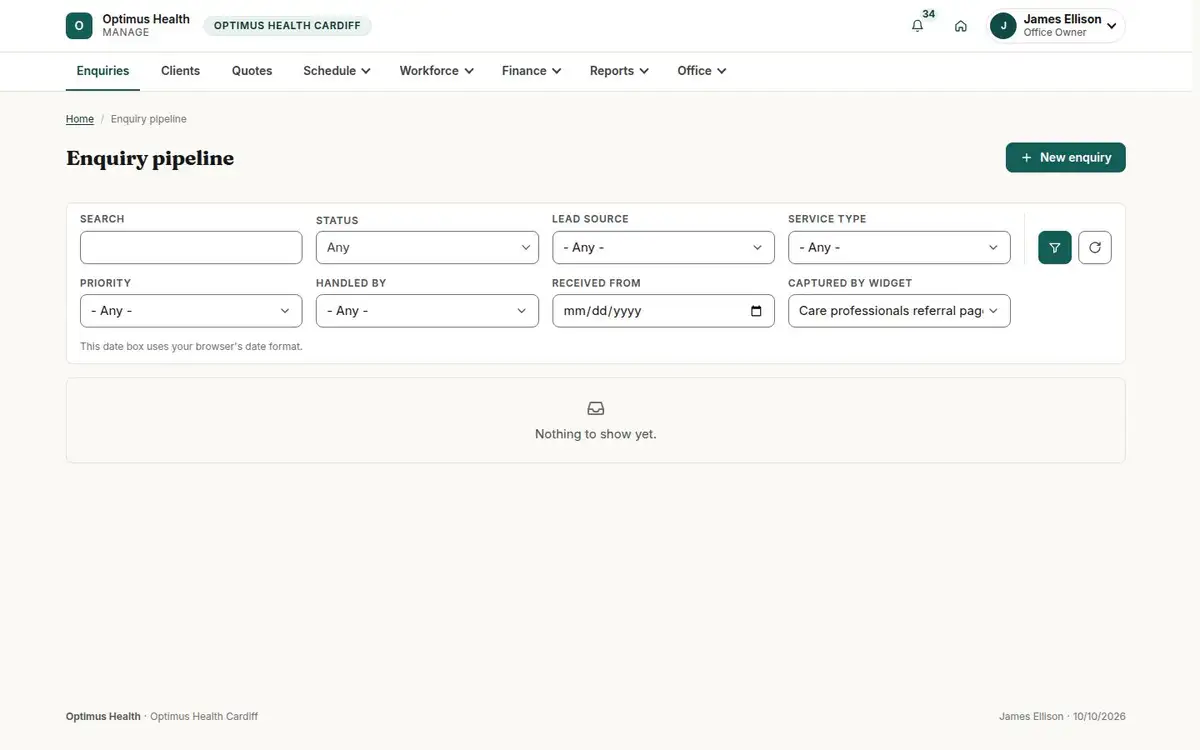This screenshot has width=1200, height=750.
Task: Click the Optimus Health logo square
Action: click(79, 26)
